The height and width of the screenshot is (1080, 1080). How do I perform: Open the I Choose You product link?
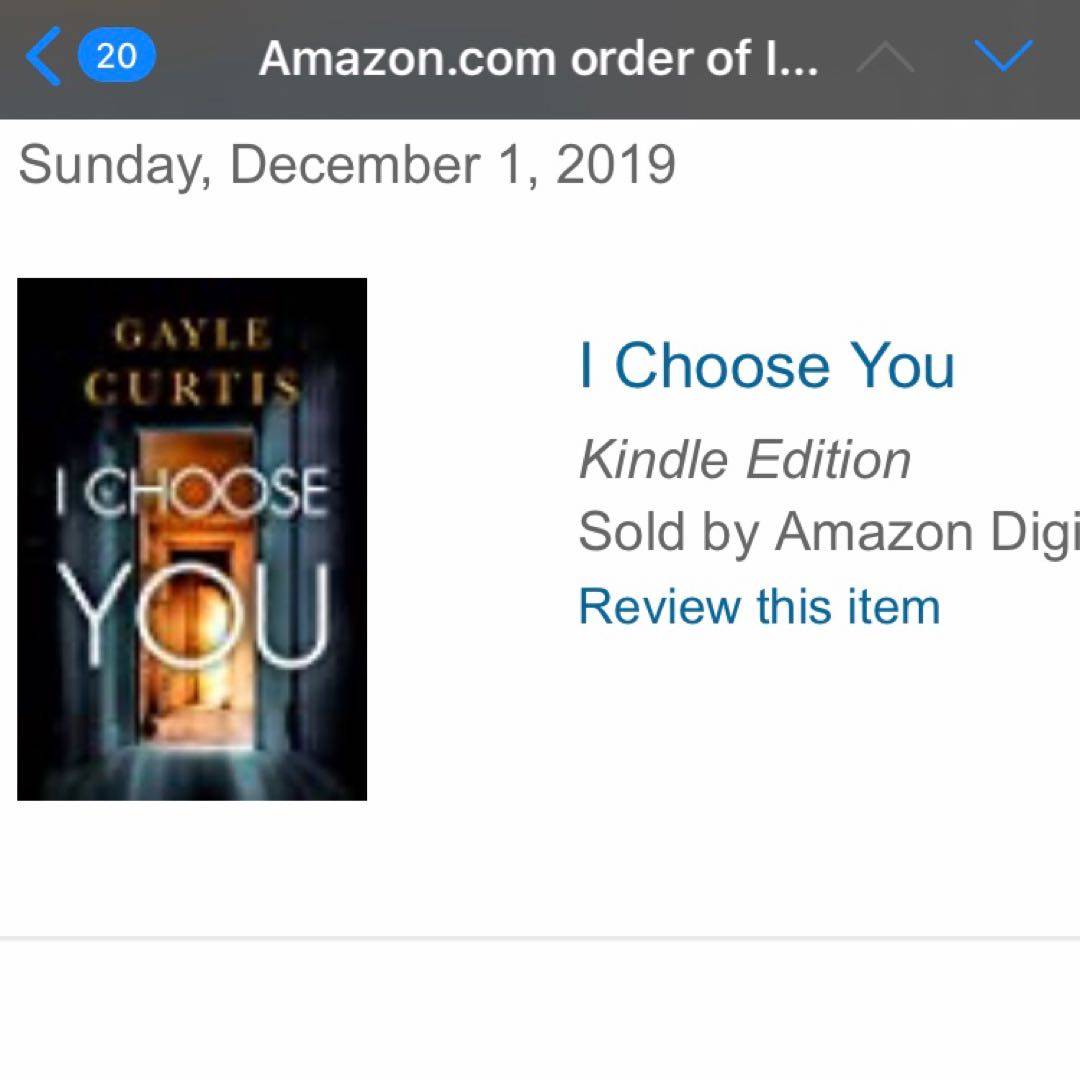766,366
